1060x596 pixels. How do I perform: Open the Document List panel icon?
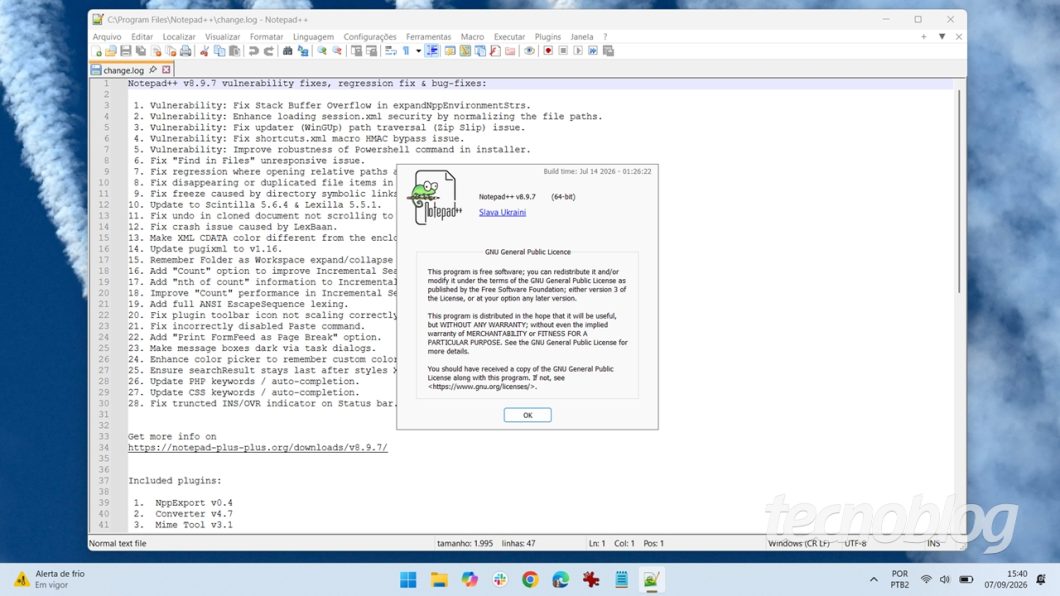pyautogui.click(x=479, y=51)
